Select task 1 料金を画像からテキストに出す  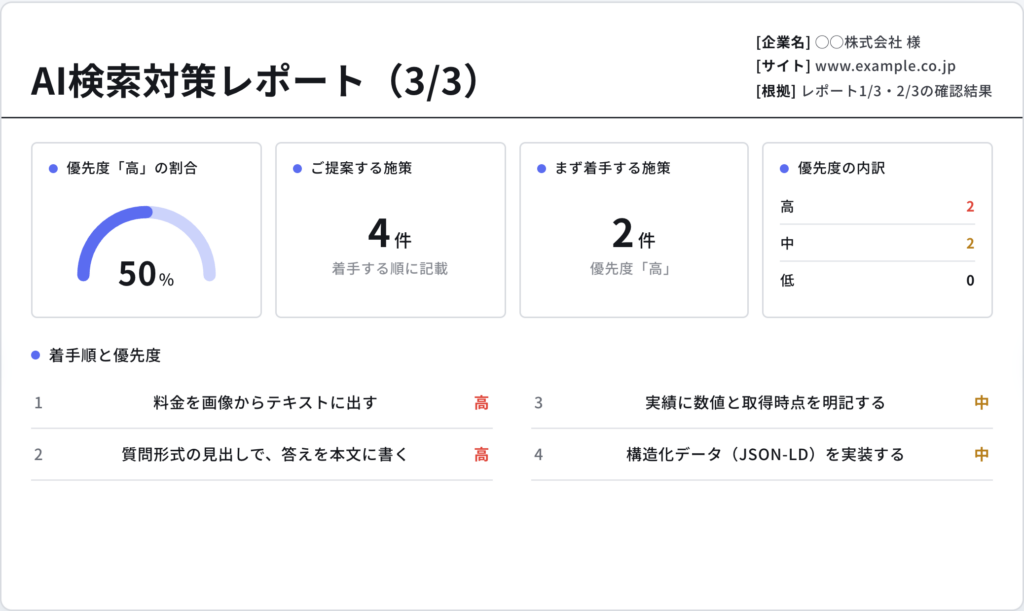click(262, 403)
